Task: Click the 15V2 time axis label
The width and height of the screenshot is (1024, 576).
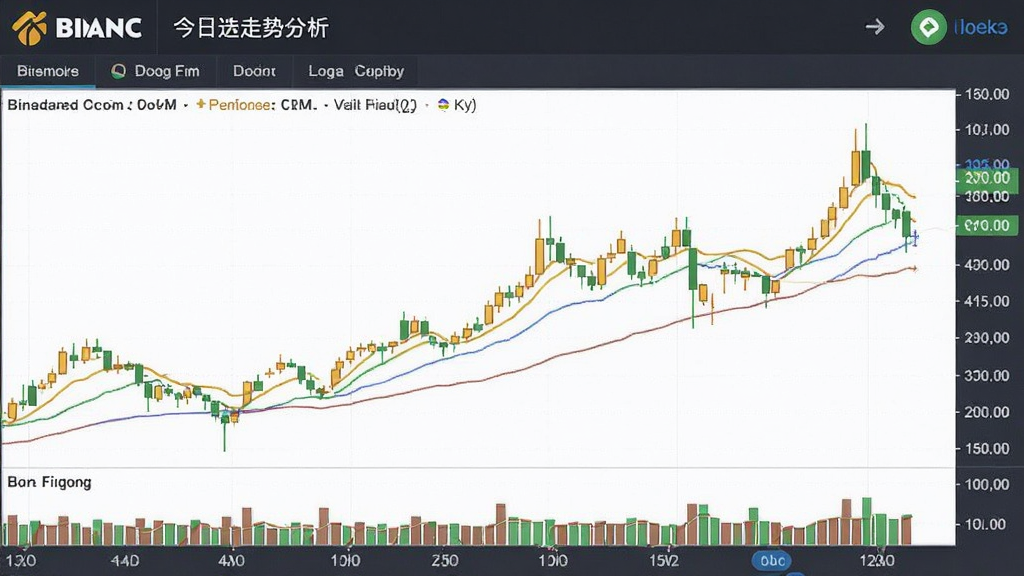Action: (664, 560)
